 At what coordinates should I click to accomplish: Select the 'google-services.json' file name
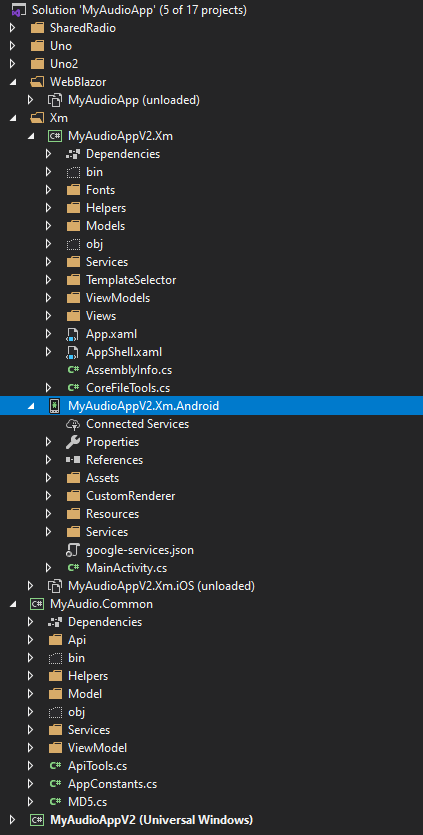[x=140, y=550]
